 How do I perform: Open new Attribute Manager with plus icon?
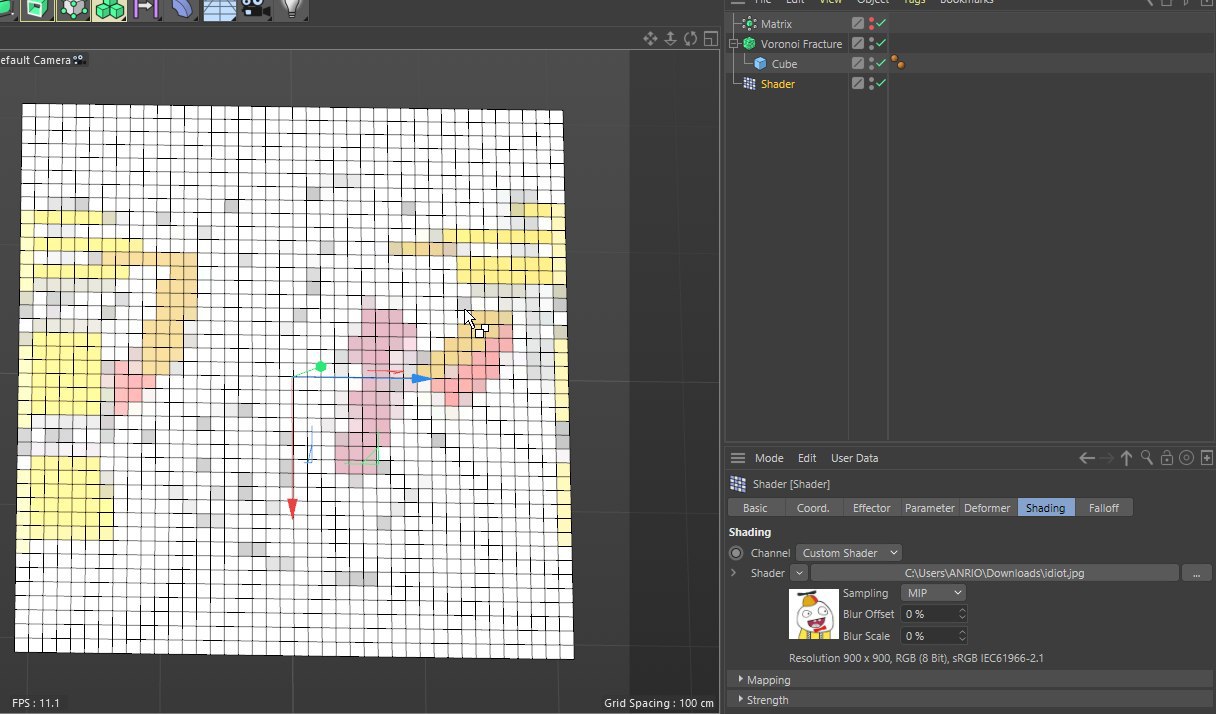click(1207, 458)
